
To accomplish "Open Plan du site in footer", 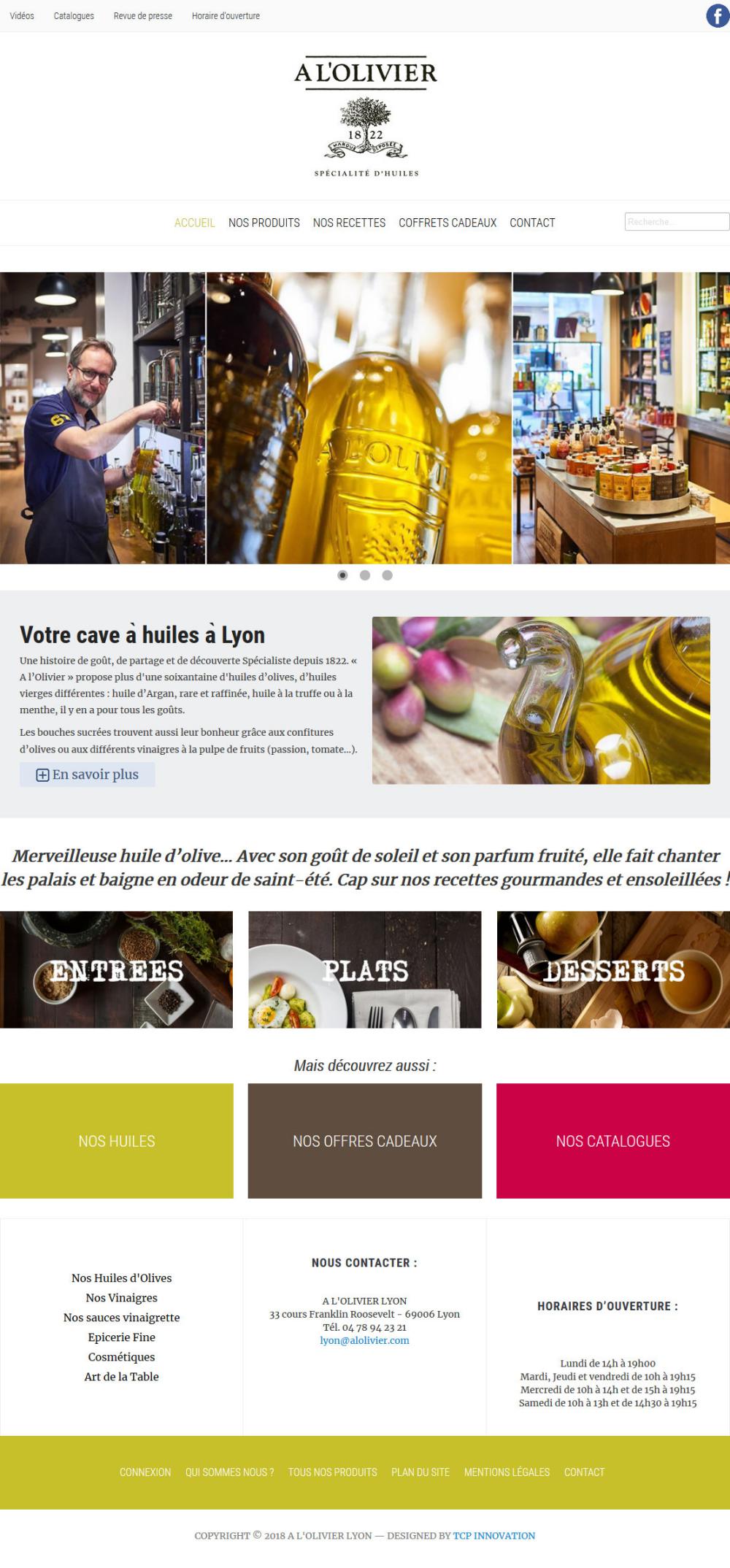I will point(420,1472).
